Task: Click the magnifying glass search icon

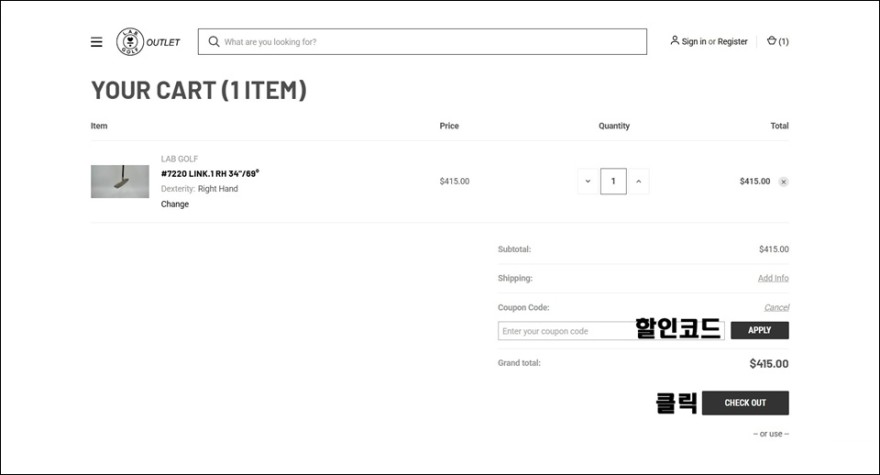Action: [214, 42]
